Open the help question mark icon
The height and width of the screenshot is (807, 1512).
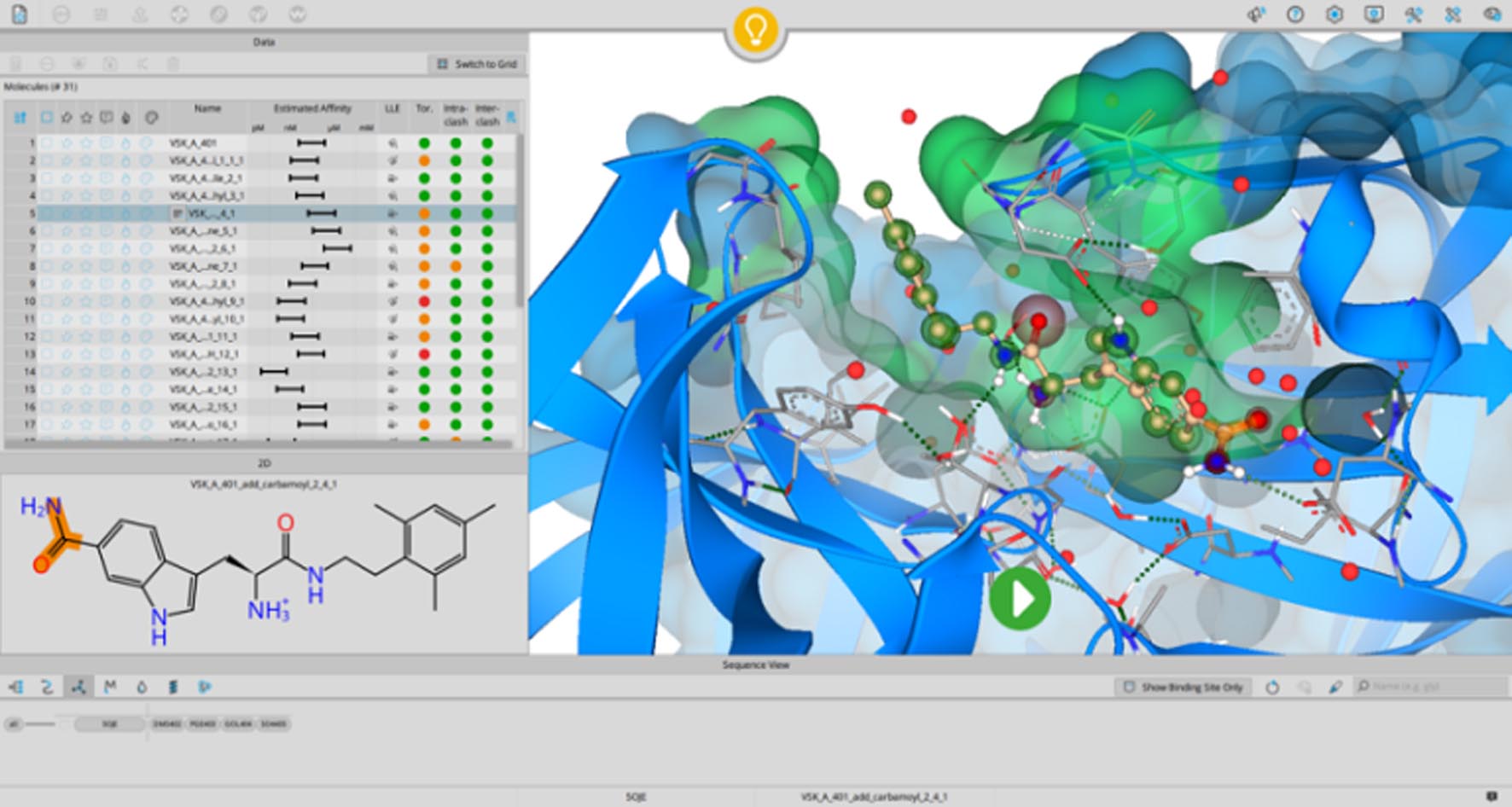pyautogui.click(x=1295, y=15)
